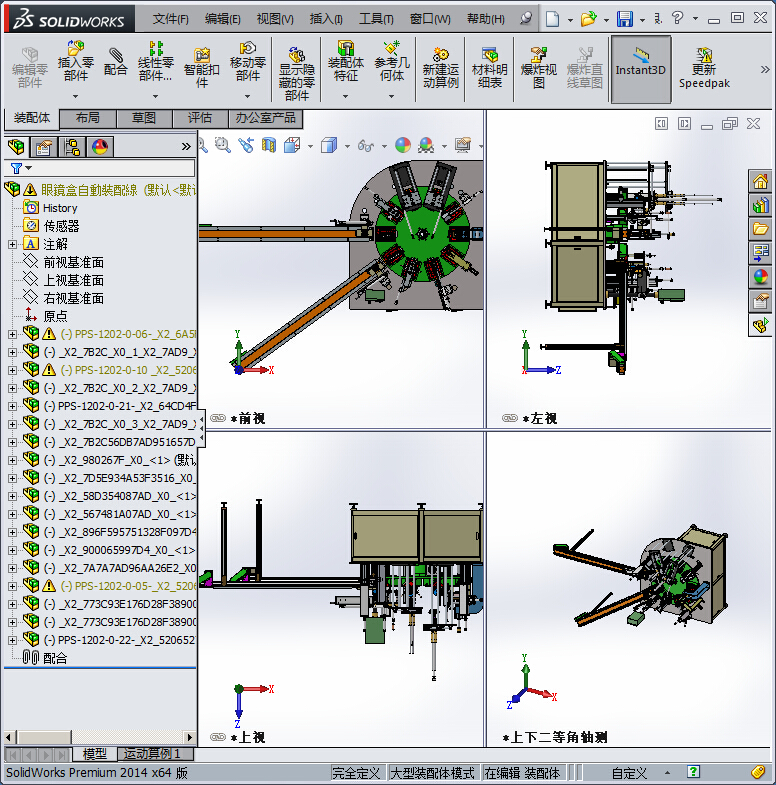Switch to the 模型 bottom tab
Image resolution: width=776 pixels, height=785 pixels.
[x=95, y=754]
